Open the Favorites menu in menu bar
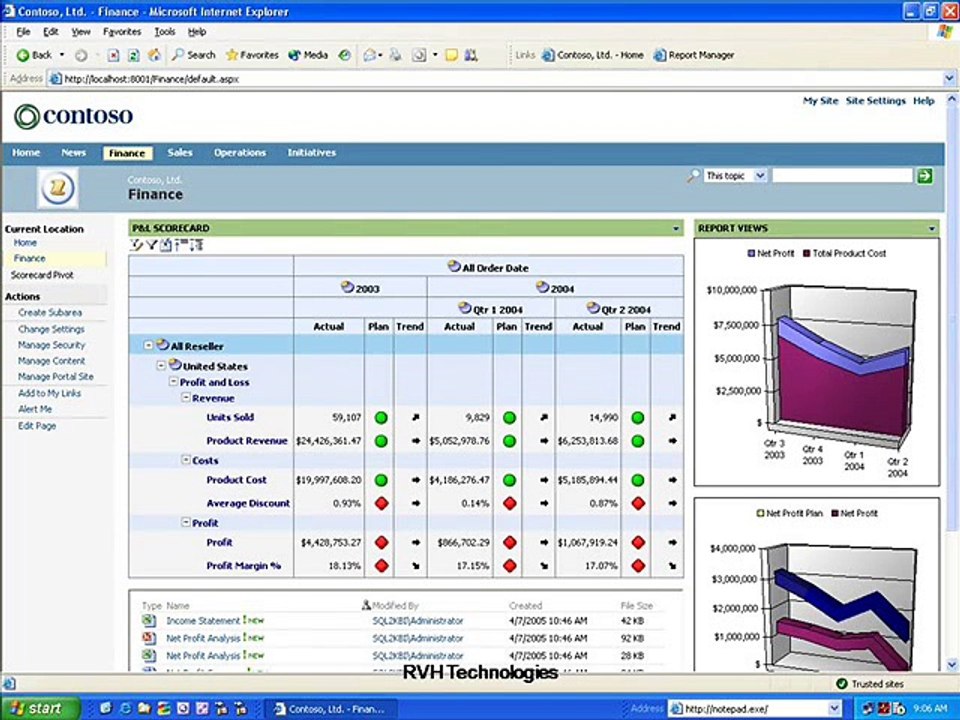The image size is (960, 720). [122, 32]
